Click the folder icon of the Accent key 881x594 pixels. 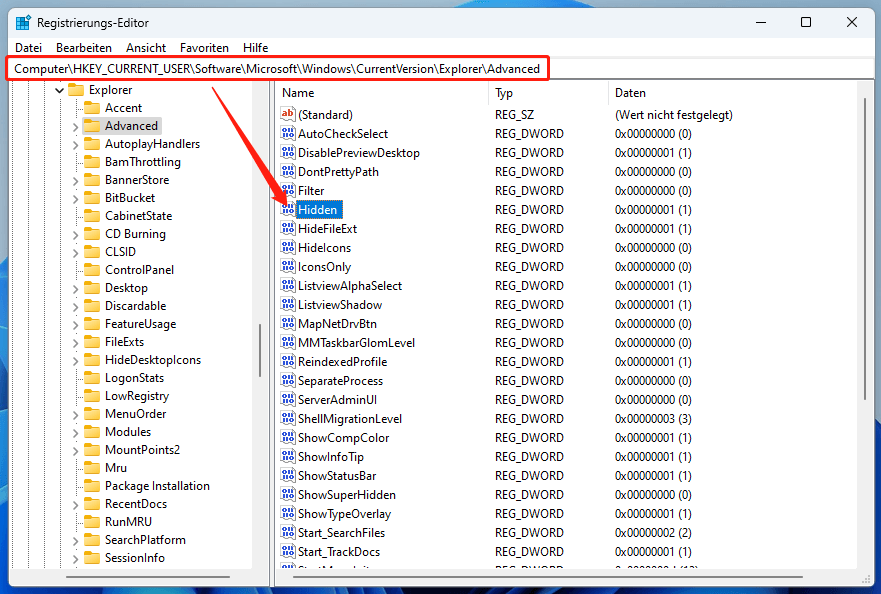(92, 108)
